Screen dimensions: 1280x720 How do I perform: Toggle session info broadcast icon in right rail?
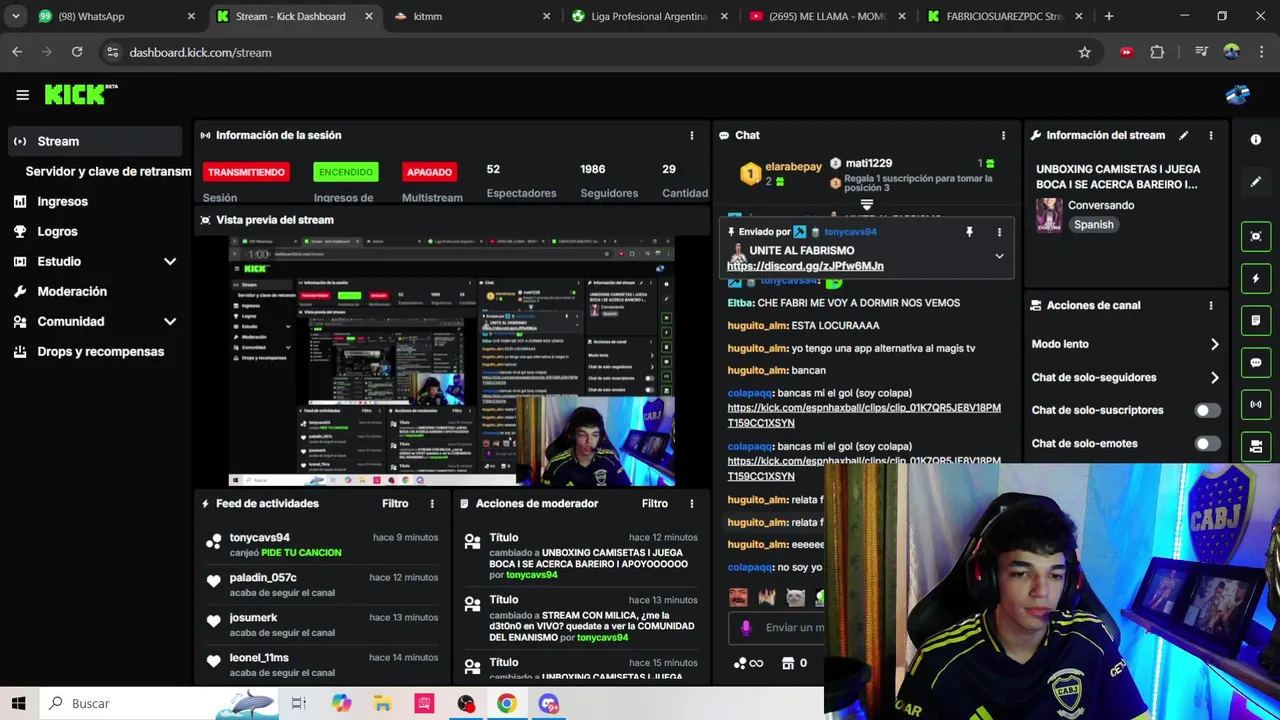point(1256,404)
